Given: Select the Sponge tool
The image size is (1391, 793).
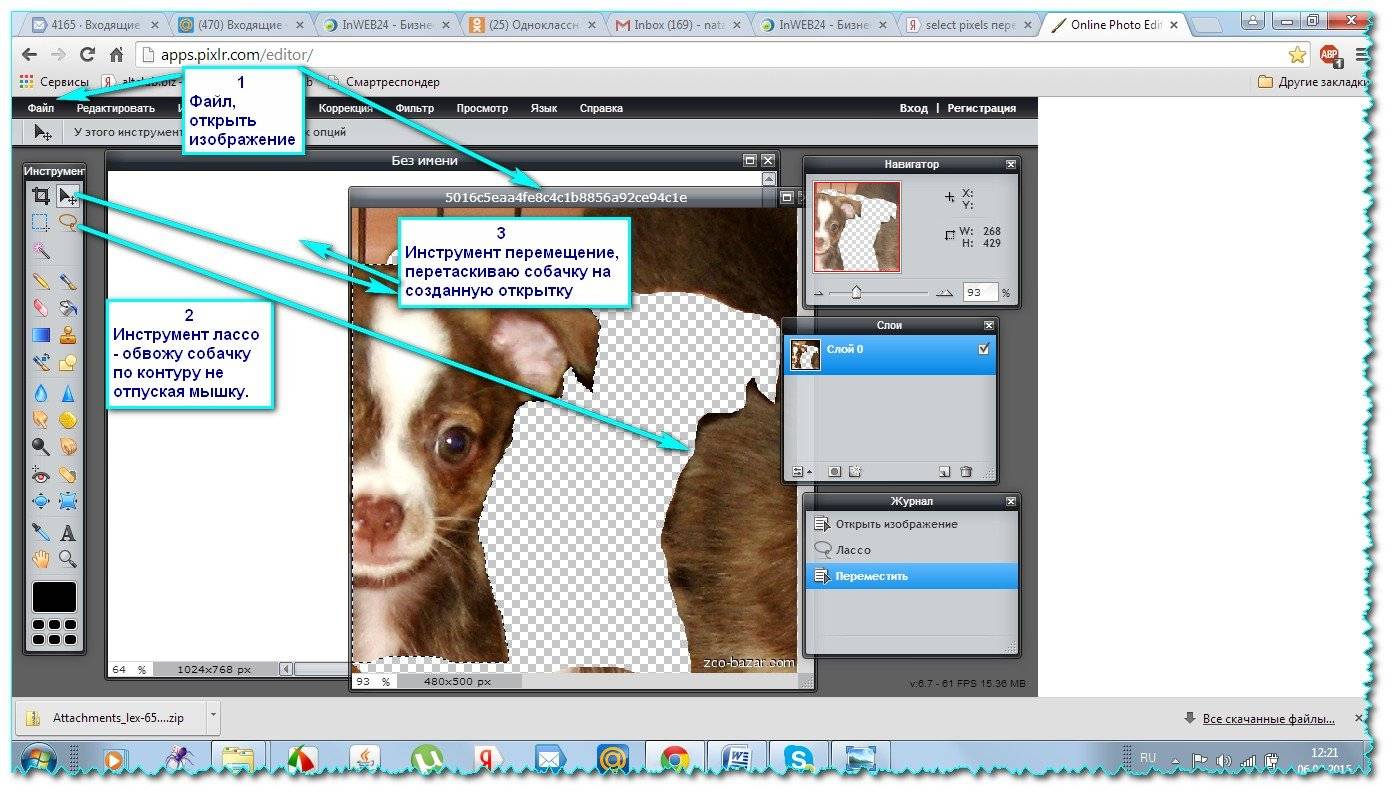Looking at the screenshot, I should [x=67, y=420].
